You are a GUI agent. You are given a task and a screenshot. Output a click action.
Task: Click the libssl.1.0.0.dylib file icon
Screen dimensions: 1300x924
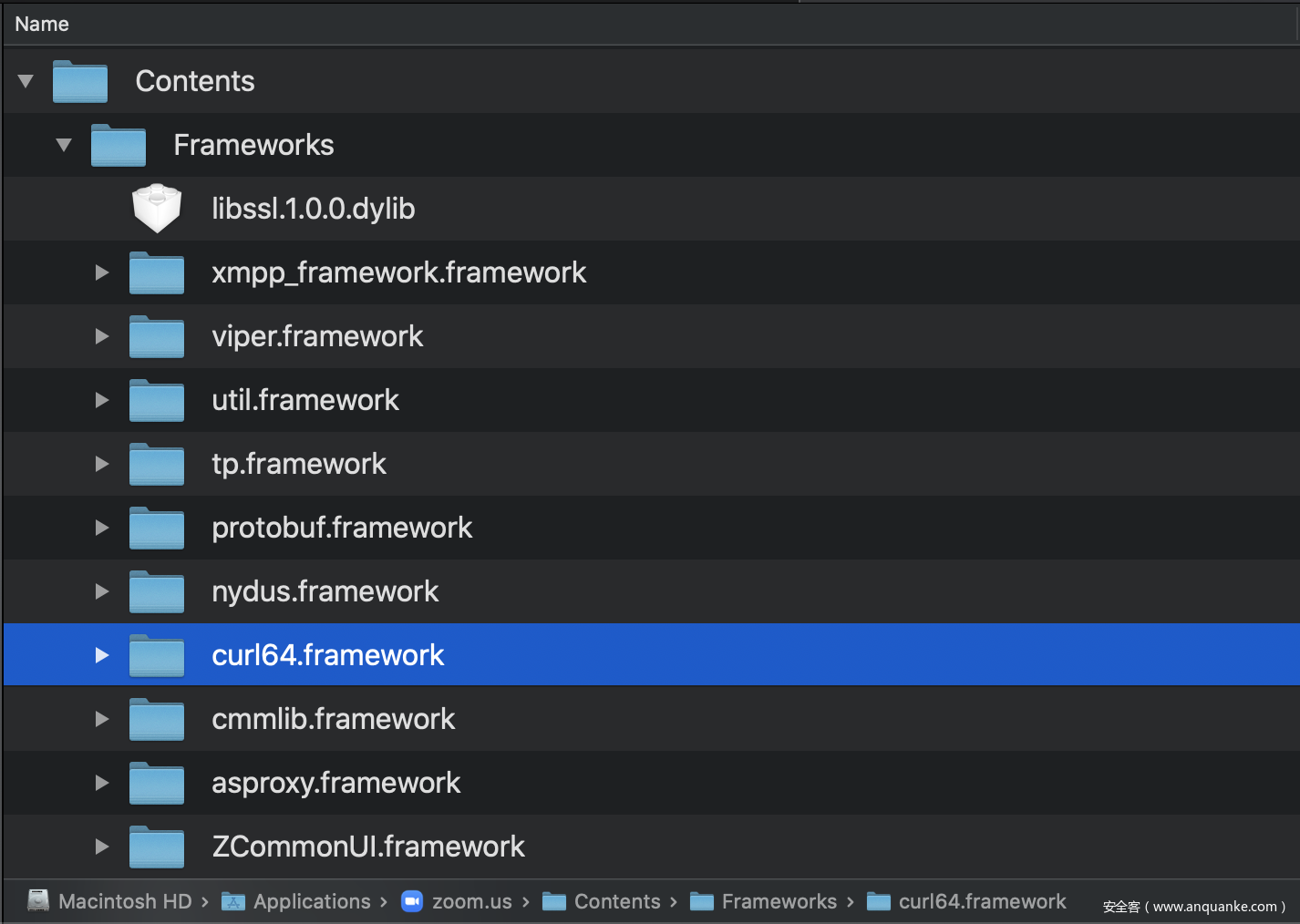point(157,209)
